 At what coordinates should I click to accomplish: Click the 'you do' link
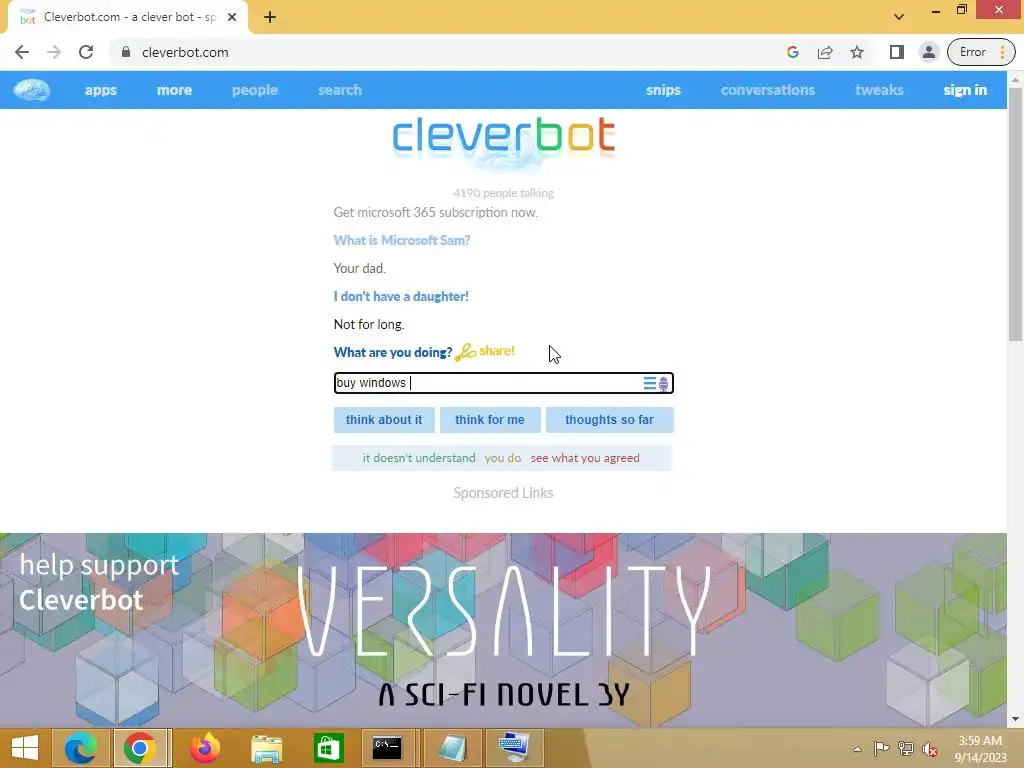click(503, 458)
